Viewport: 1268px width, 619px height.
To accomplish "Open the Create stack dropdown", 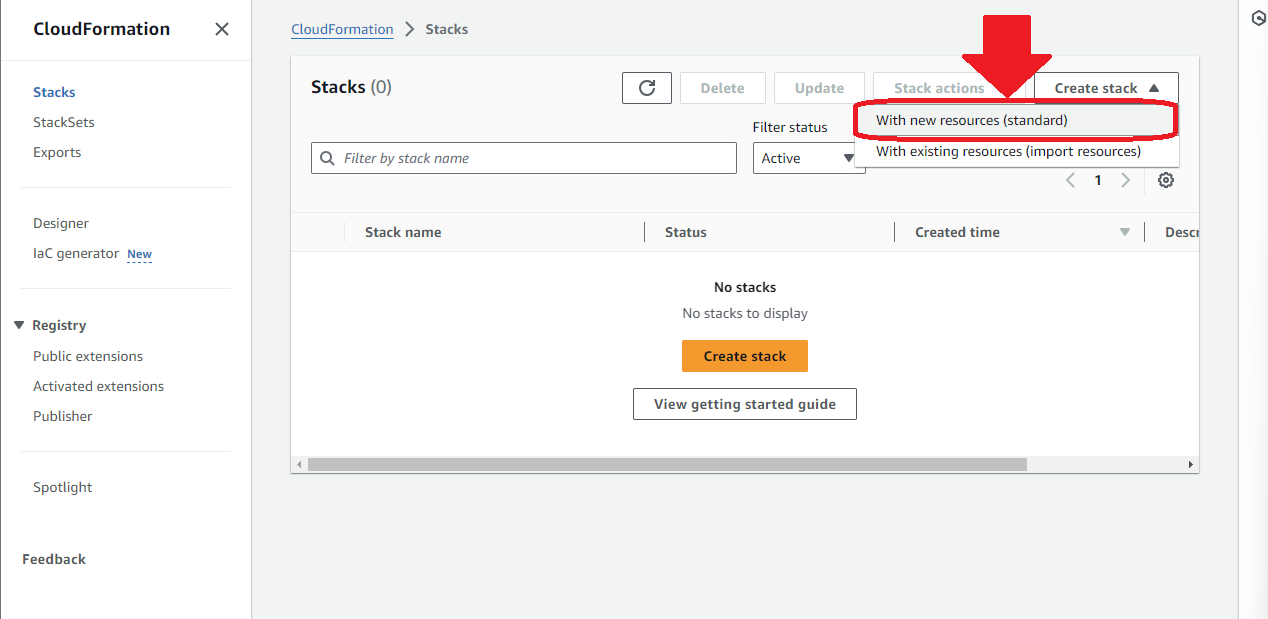I will tap(1106, 88).
